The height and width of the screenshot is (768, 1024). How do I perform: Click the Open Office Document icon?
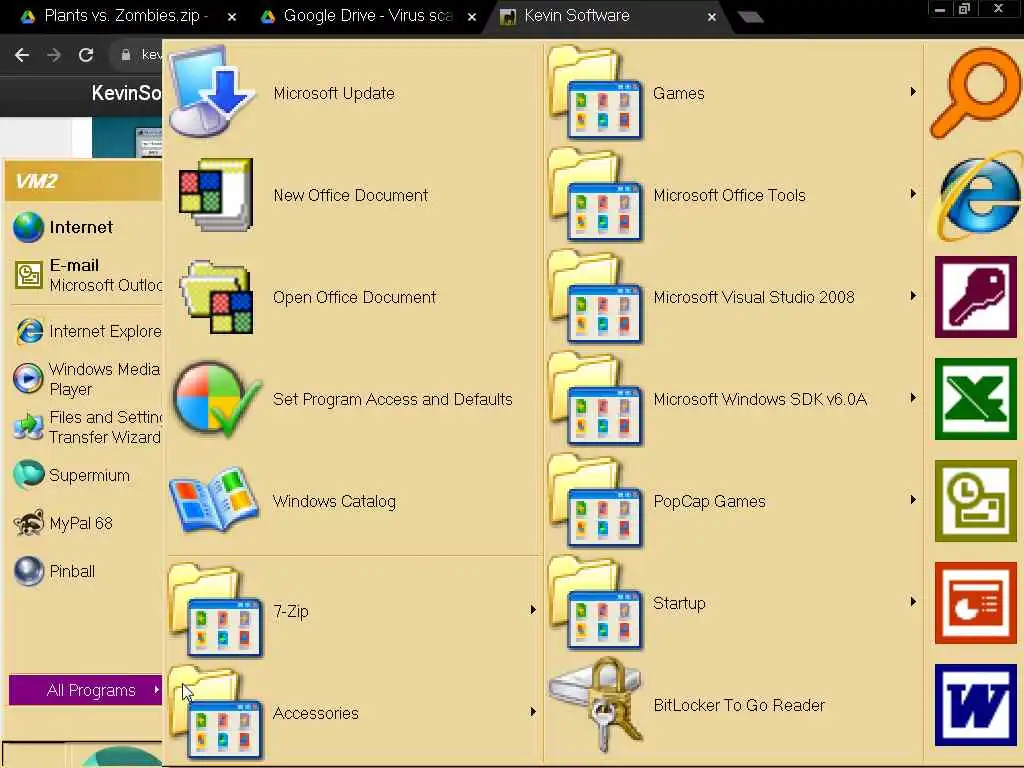pyautogui.click(x=216, y=297)
